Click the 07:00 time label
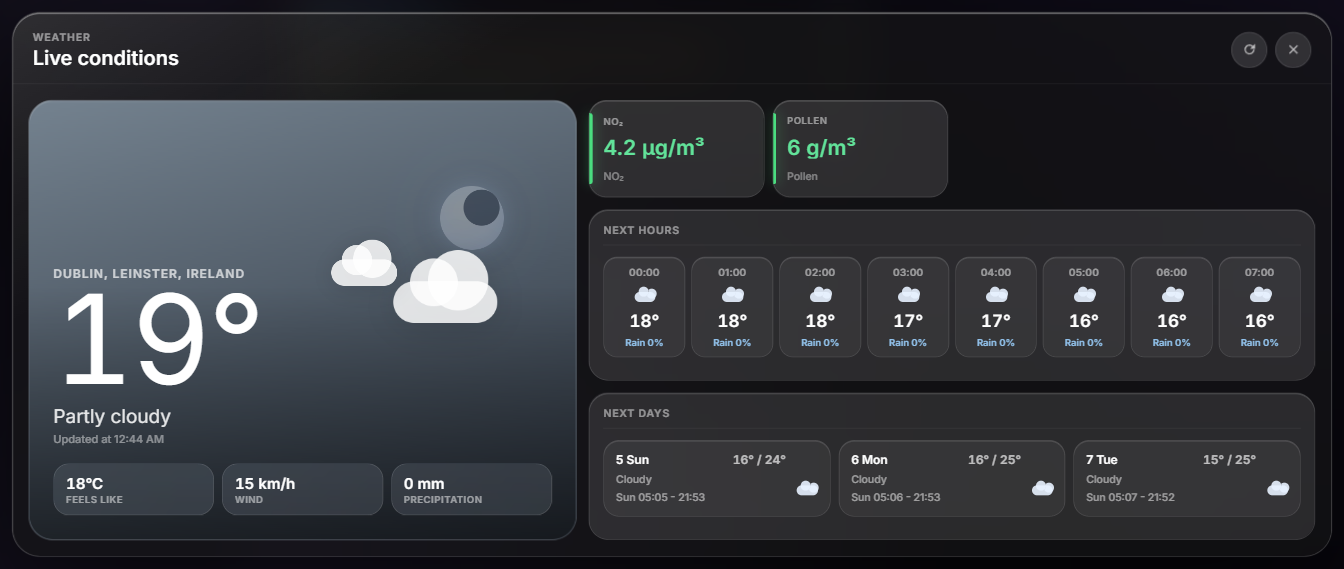 [x=1260, y=272]
